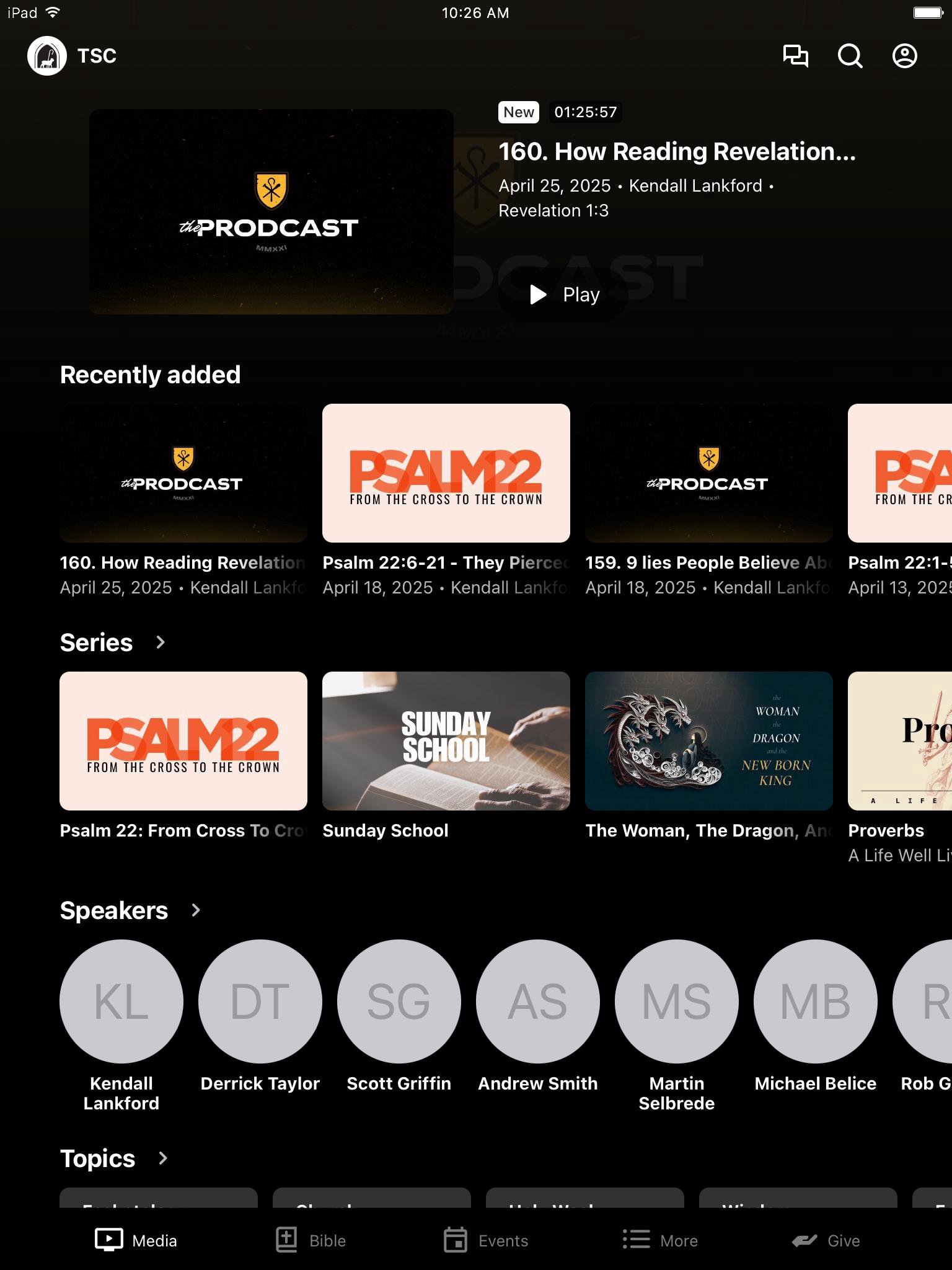Open the Sunday School series thumbnail

click(x=446, y=741)
